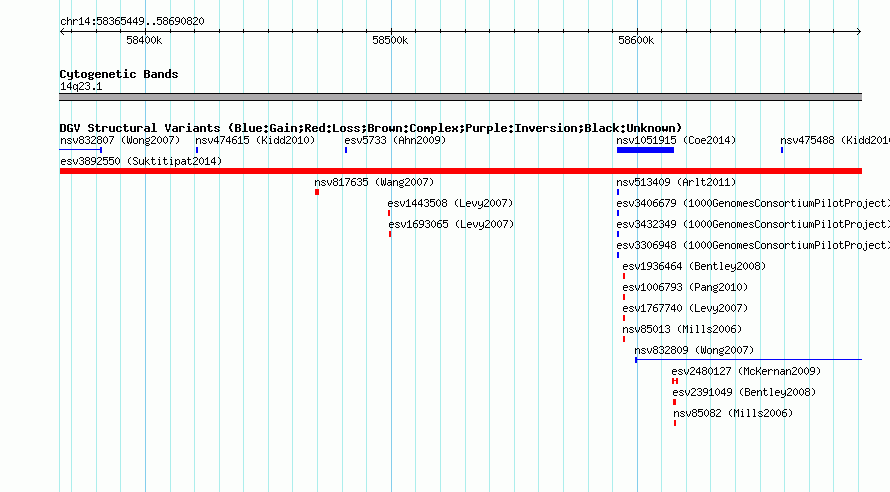Select the esv2391049 (Bentley2008) label
This screenshot has height=492, width=890.
pyautogui.click(x=744, y=392)
